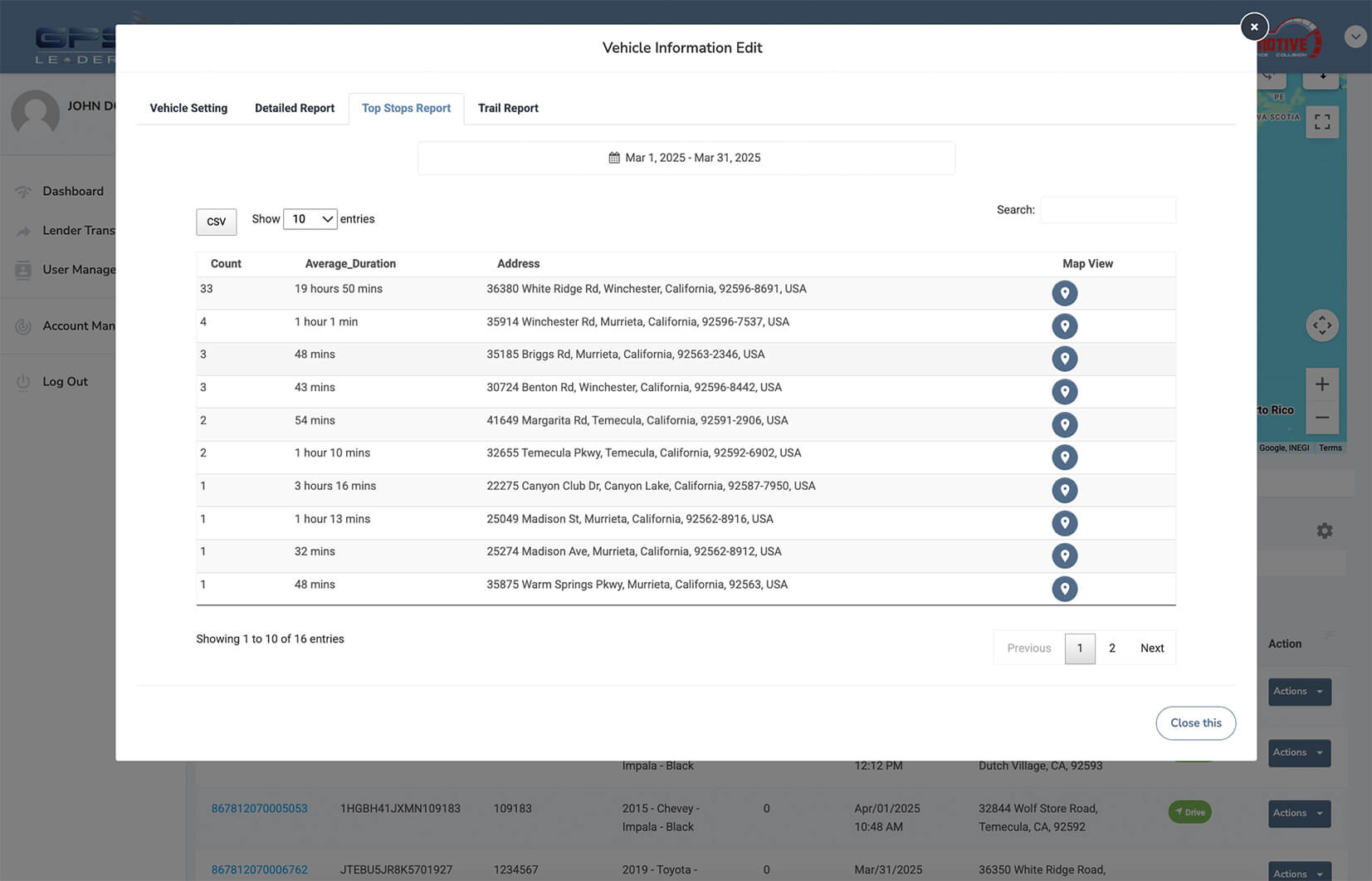Open the top-right user menu chevron
The image size is (1372, 881).
[x=1355, y=37]
